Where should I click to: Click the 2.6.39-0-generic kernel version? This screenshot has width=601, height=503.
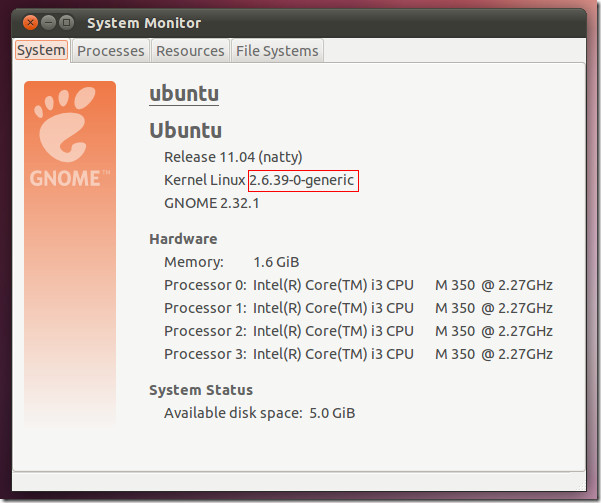coord(302,180)
